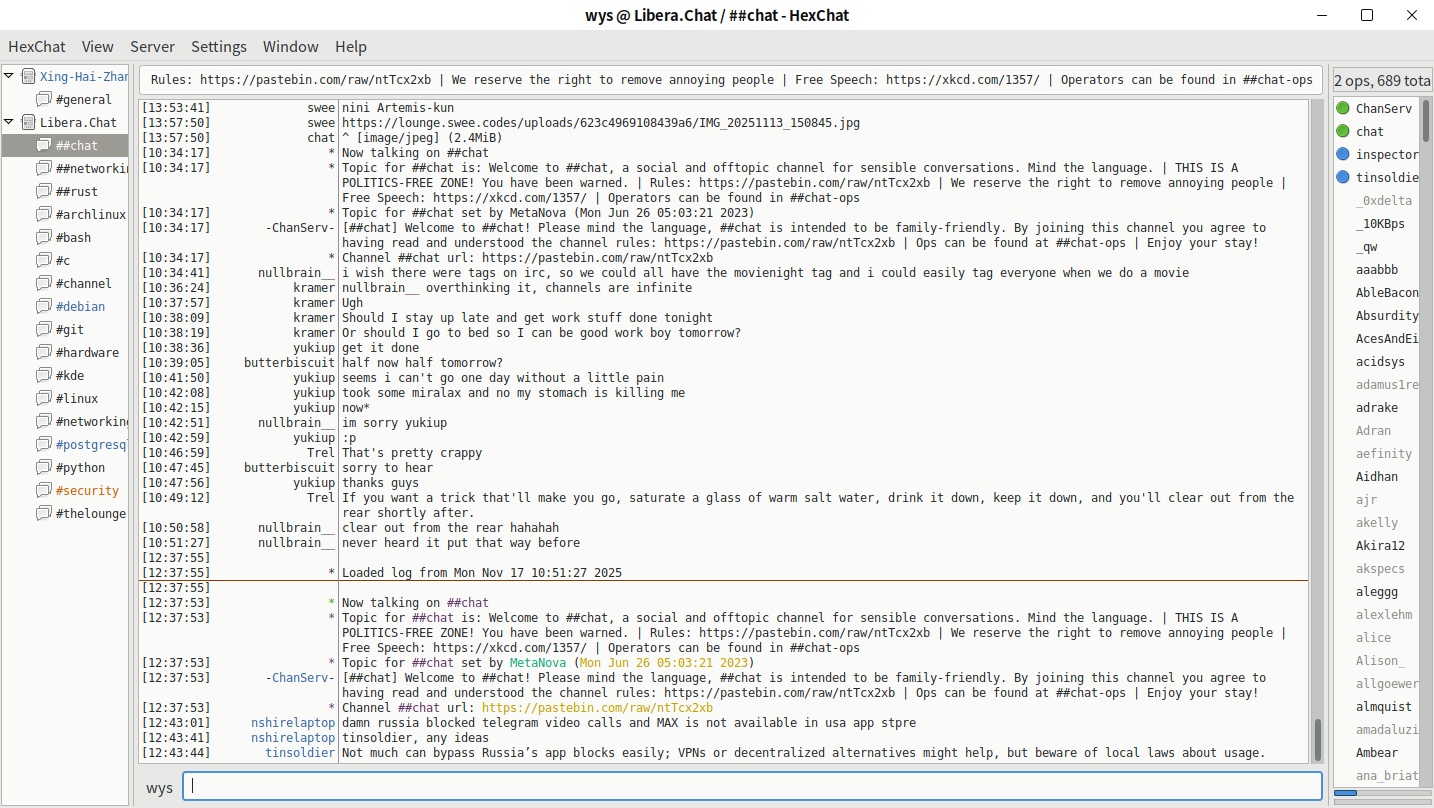Collapse the Xing-Hai-Zhan server tree

tap(9, 76)
